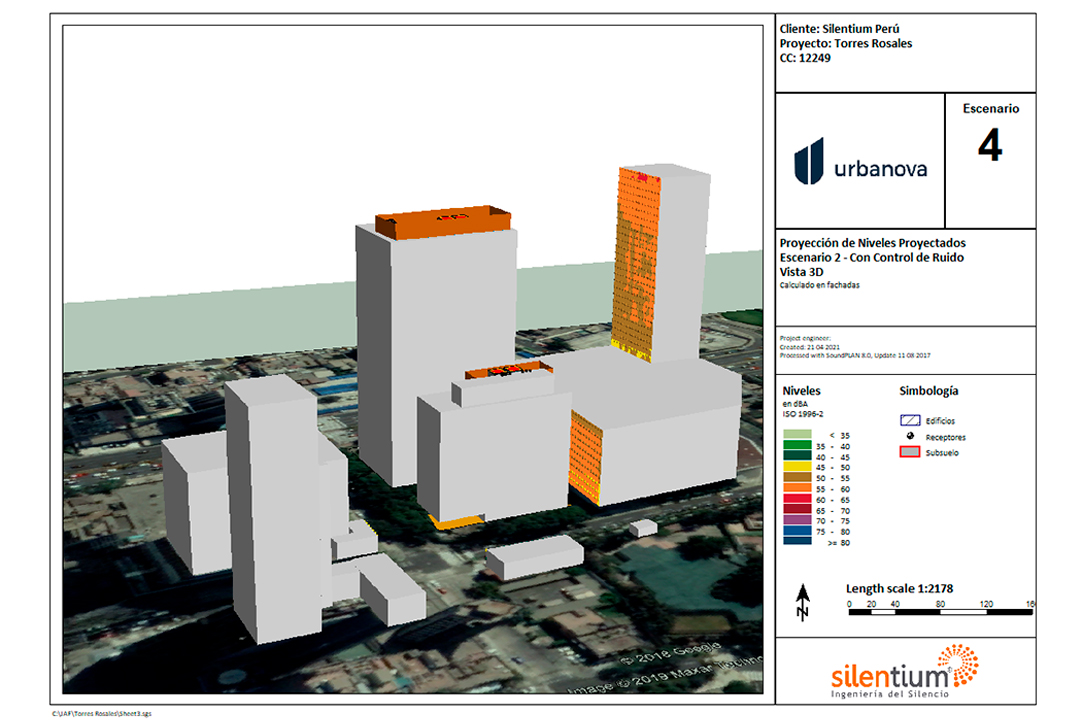The width and height of the screenshot is (1080, 721).
Task: Pick the purple 70 - 75 dBA swatch
Action: tap(796, 521)
